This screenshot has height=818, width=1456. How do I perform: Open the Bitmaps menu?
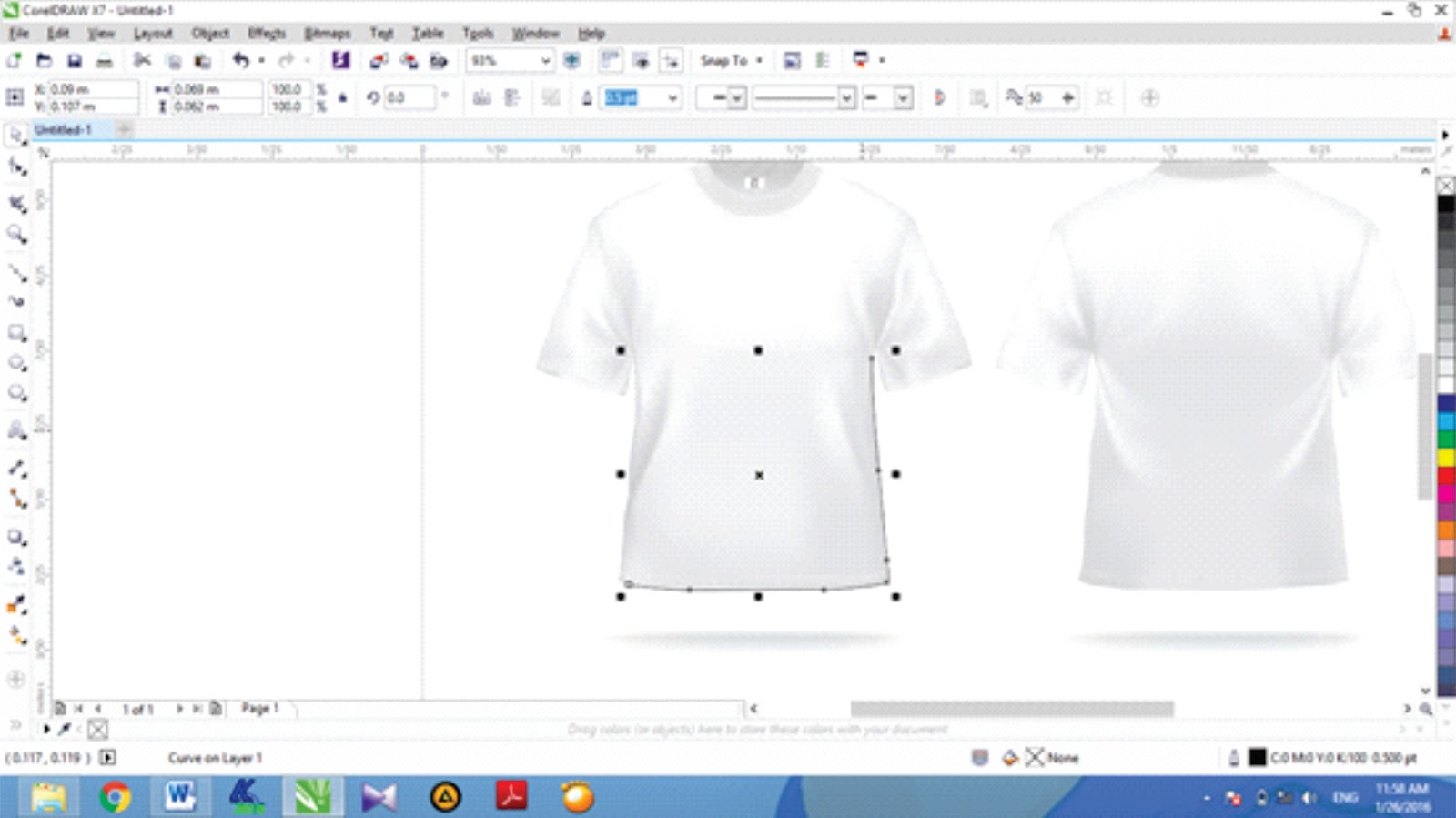[328, 34]
